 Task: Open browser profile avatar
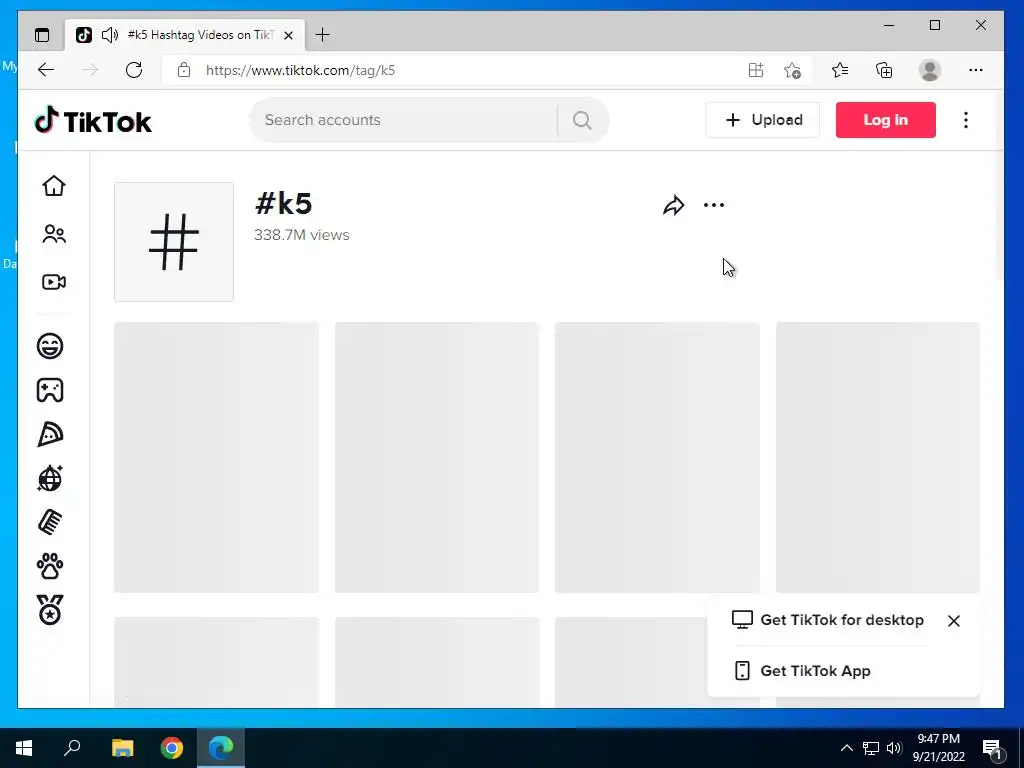929,70
